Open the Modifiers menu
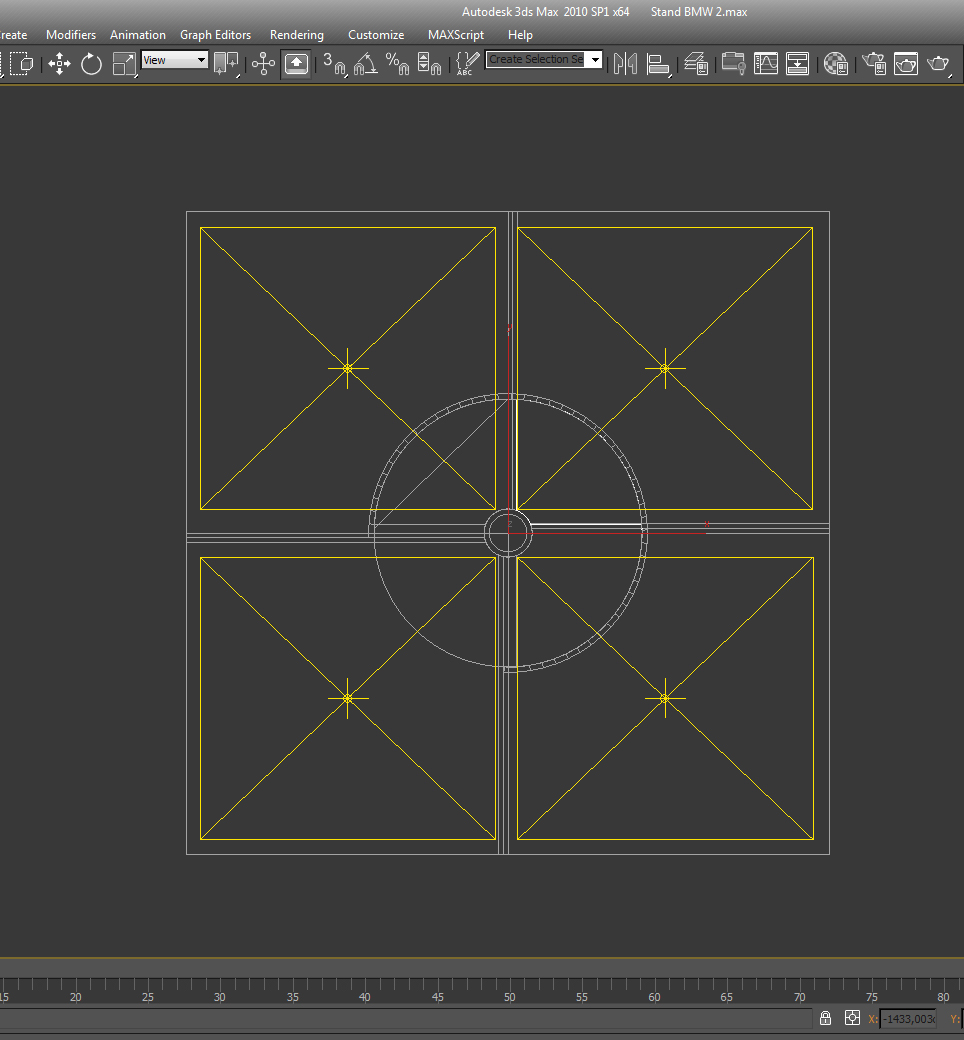 [71, 34]
